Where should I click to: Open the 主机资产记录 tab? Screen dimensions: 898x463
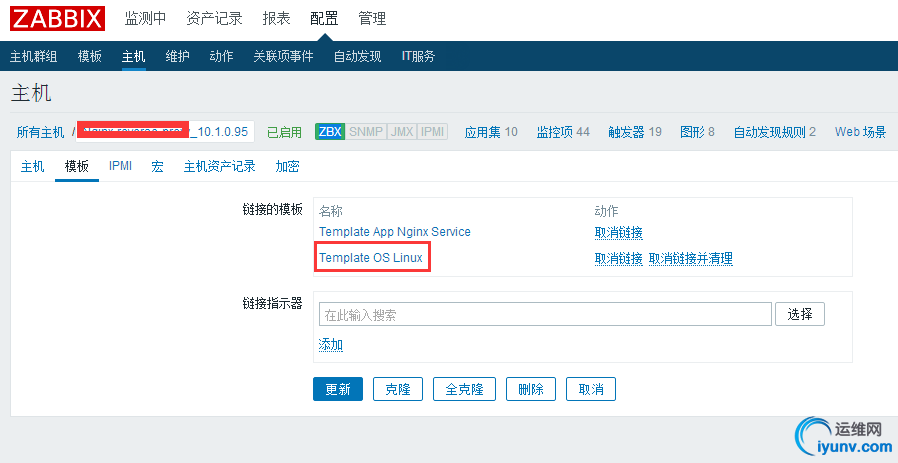coord(219,167)
